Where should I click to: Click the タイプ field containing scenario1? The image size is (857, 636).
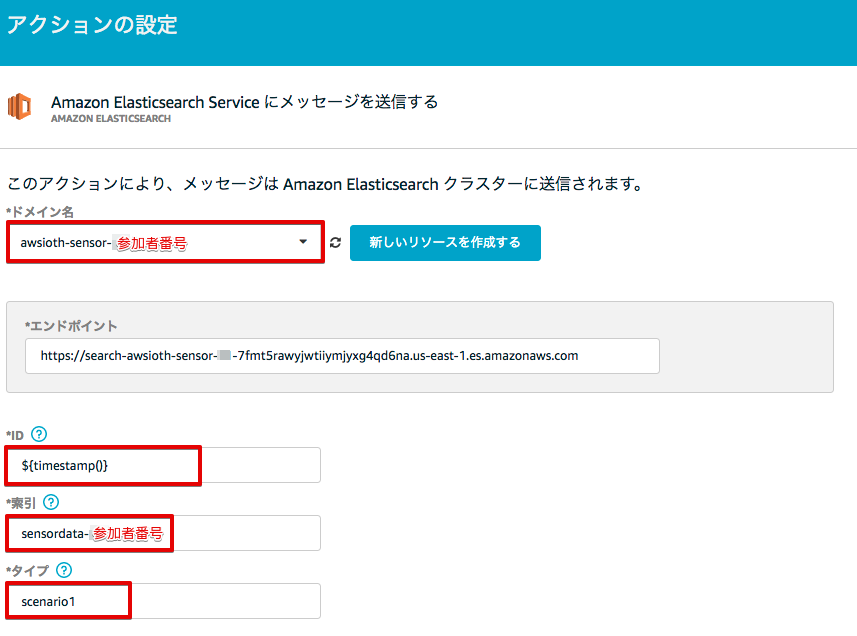click(x=163, y=601)
